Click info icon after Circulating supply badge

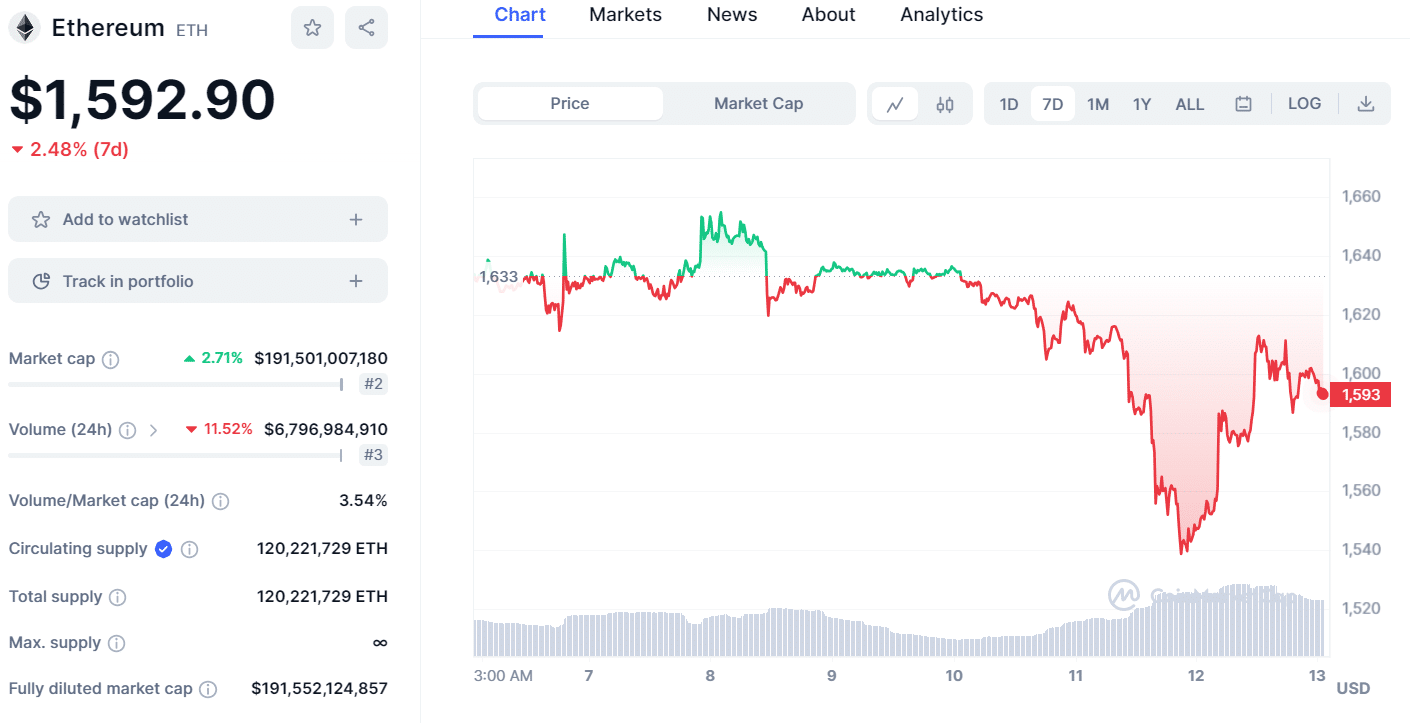click(189, 549)
